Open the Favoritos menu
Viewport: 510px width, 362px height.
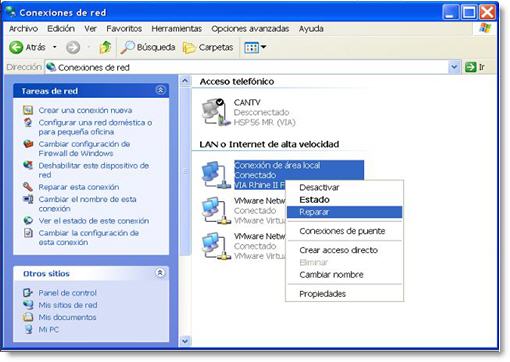tap(124, 29)
